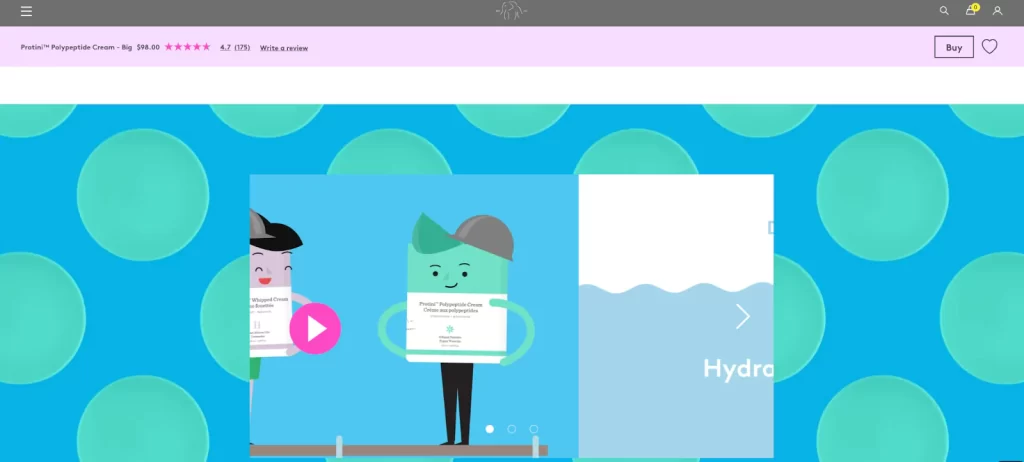Image resolution: width=1024 pixels, height=462 pixels.
Task: Open the search magnifier icon
Action: click(944, 10)
